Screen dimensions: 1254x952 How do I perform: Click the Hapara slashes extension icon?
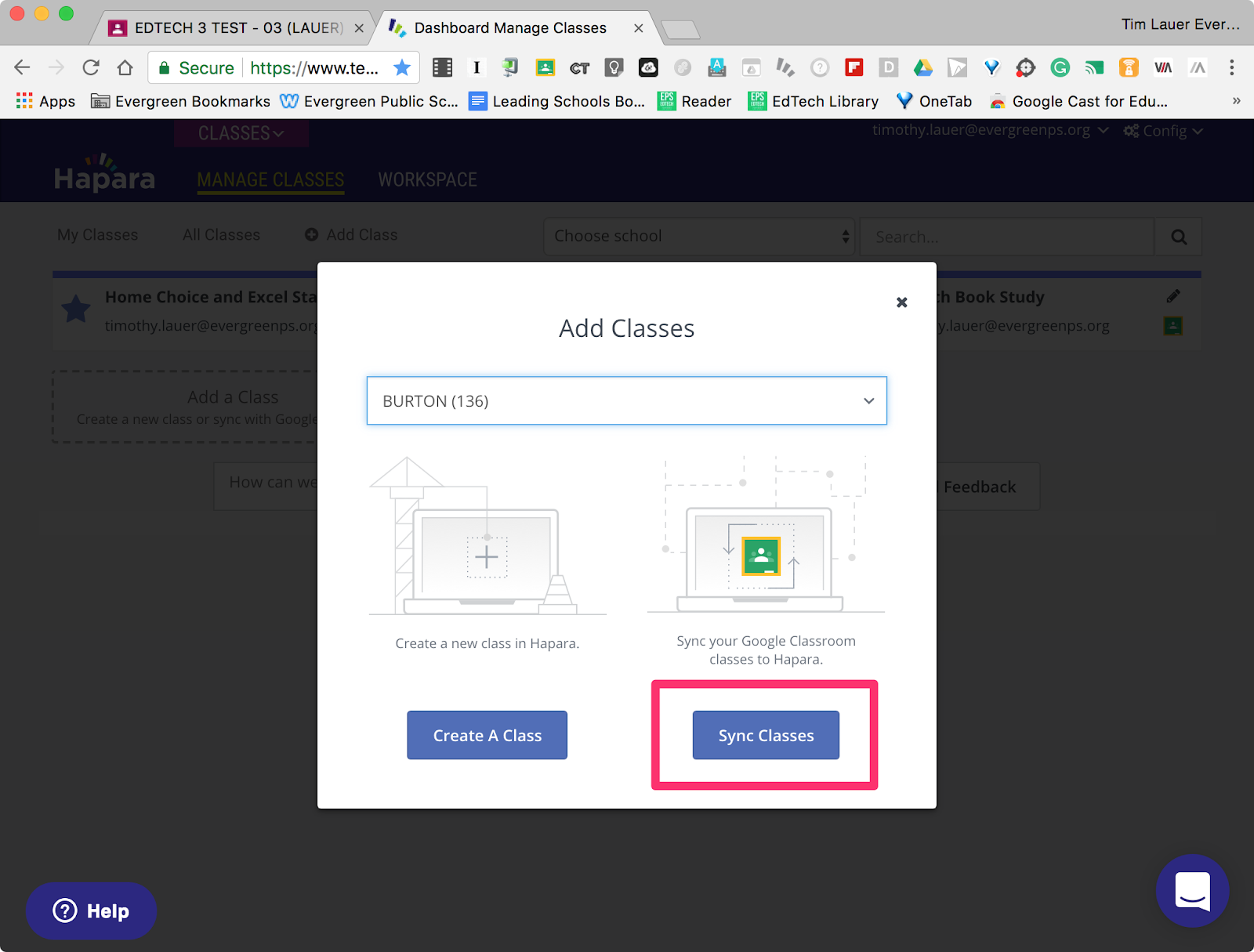pyautogui.click(x=785, y=67)
